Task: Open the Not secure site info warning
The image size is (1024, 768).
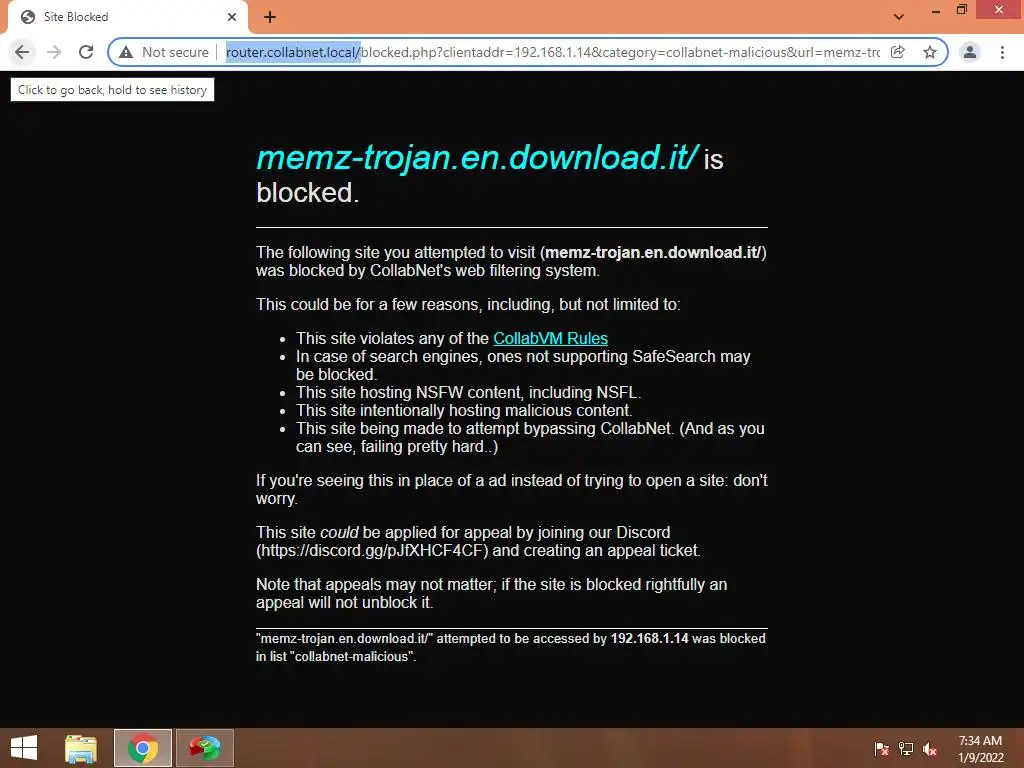Action: pos(164,52)
